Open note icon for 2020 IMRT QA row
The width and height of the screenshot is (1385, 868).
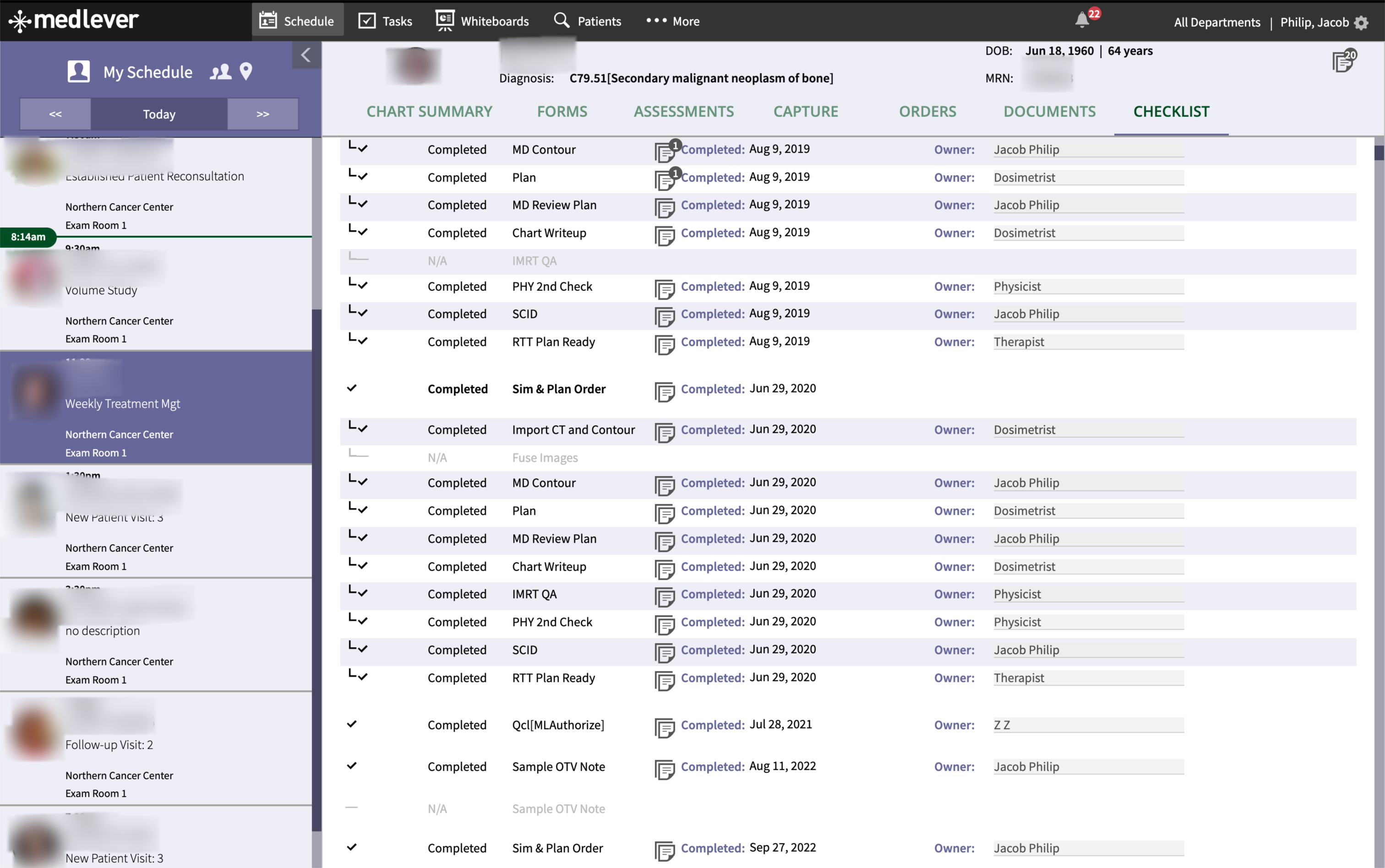(x=665, y=597)
